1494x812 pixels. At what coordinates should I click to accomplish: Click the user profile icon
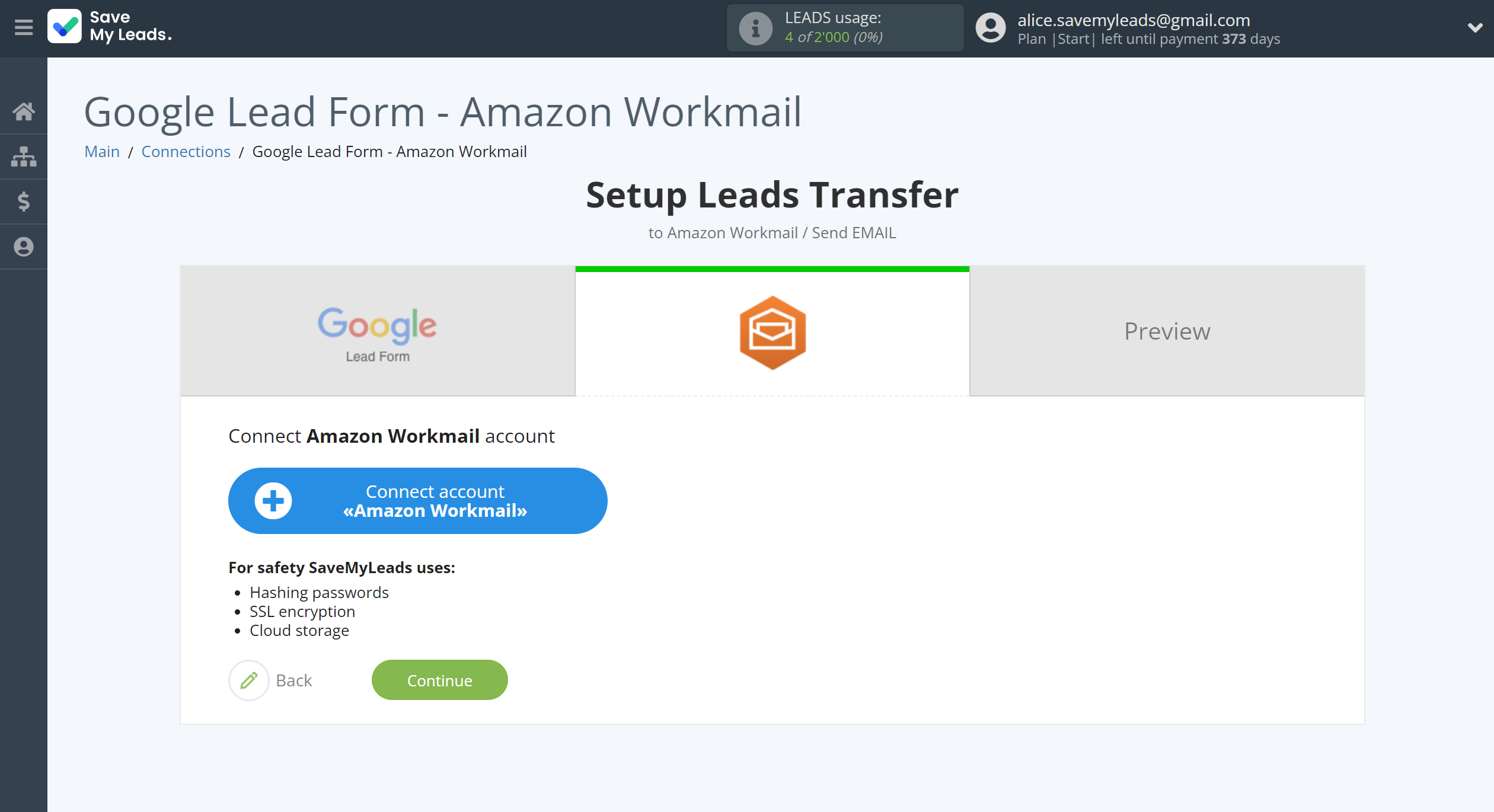(988, 27)
